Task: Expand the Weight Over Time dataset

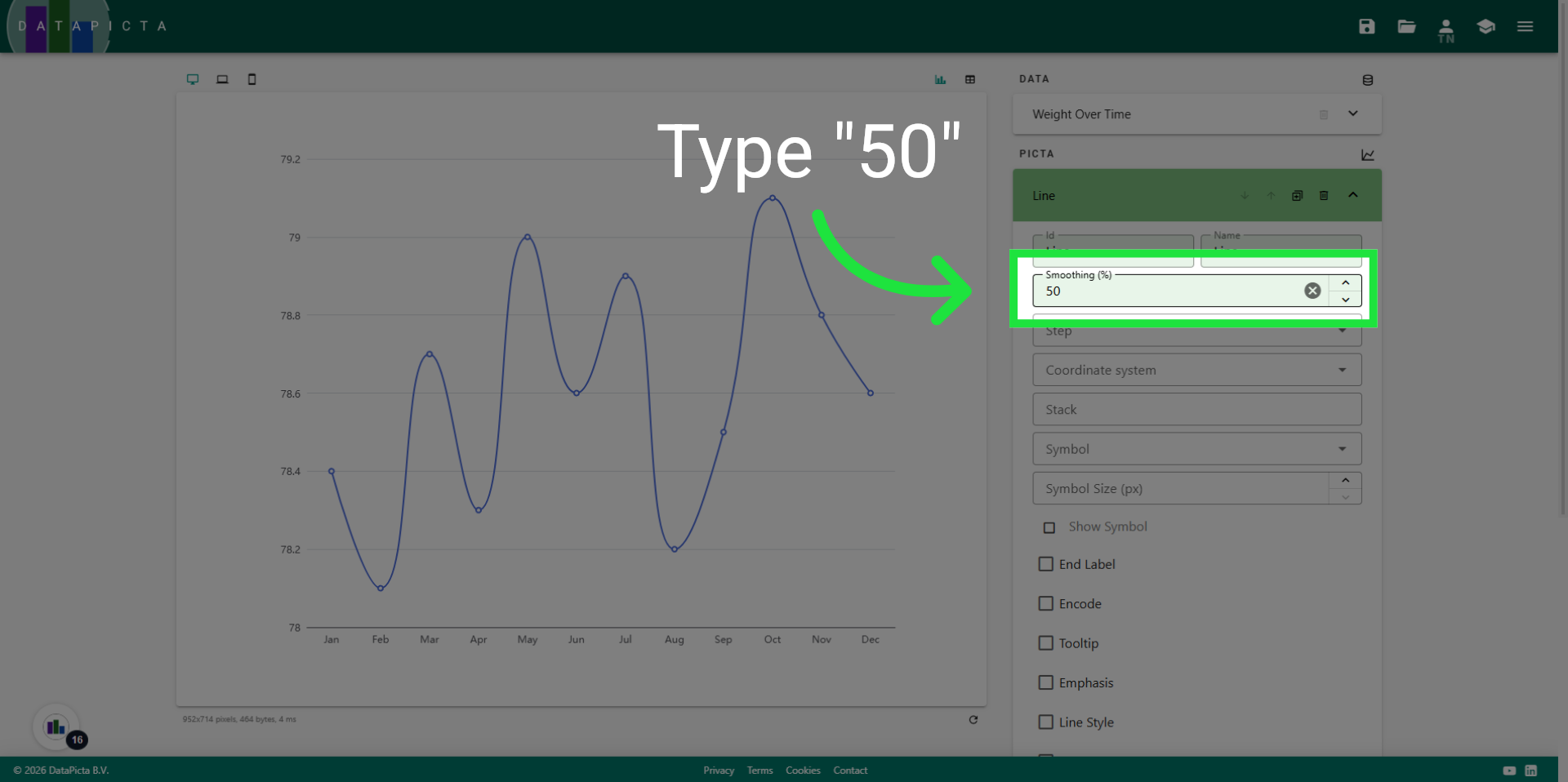Action: click(1352, 113)
